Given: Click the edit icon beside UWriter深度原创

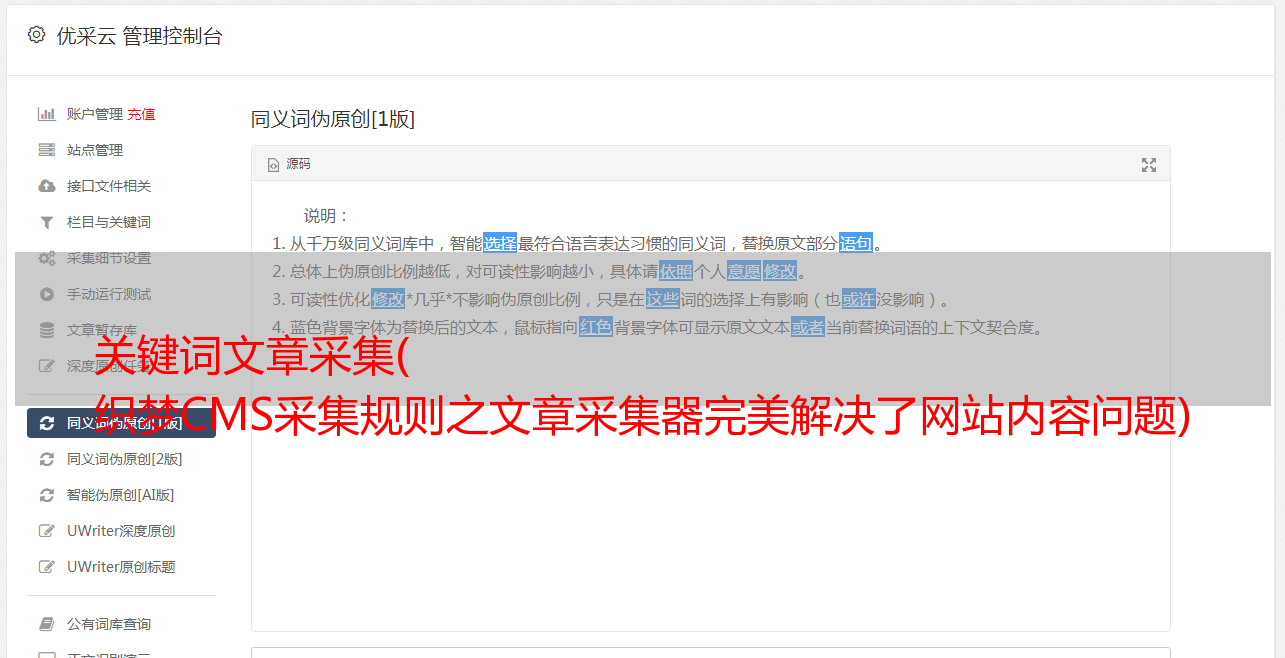Looking at the screenshot, I should click(x=46, y=531).
